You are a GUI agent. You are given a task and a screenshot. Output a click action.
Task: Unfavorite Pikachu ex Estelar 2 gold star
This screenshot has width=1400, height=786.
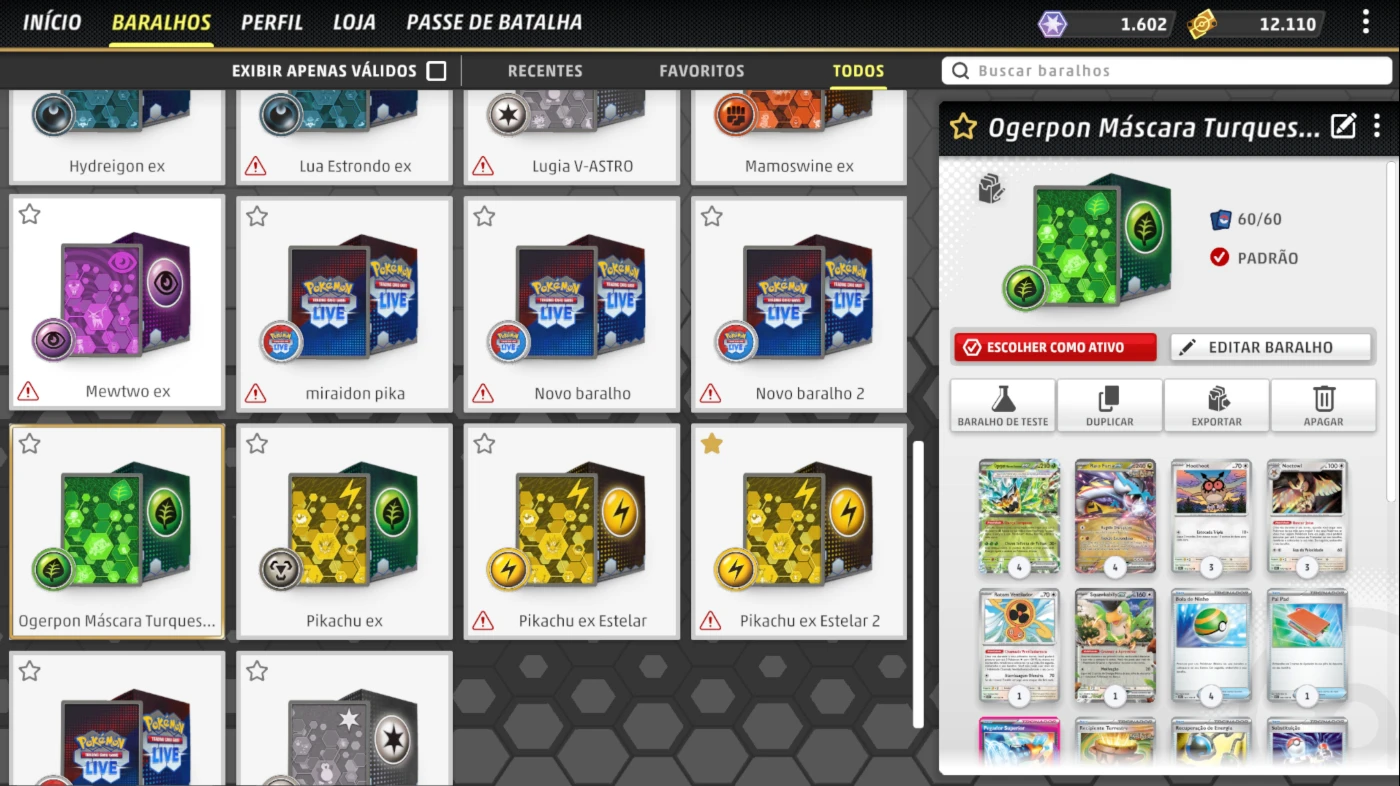coord(712,443)
